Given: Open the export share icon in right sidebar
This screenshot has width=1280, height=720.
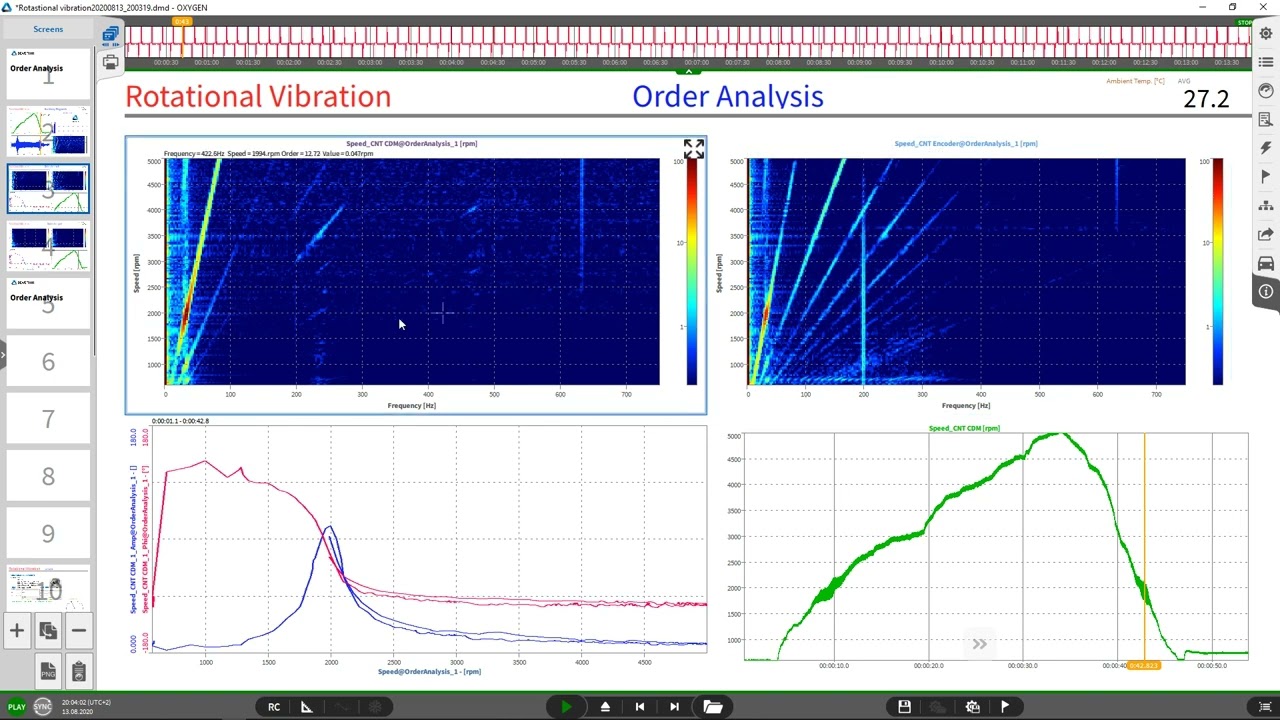Looking at the screenshot, I should click(x=1266, y=234).
